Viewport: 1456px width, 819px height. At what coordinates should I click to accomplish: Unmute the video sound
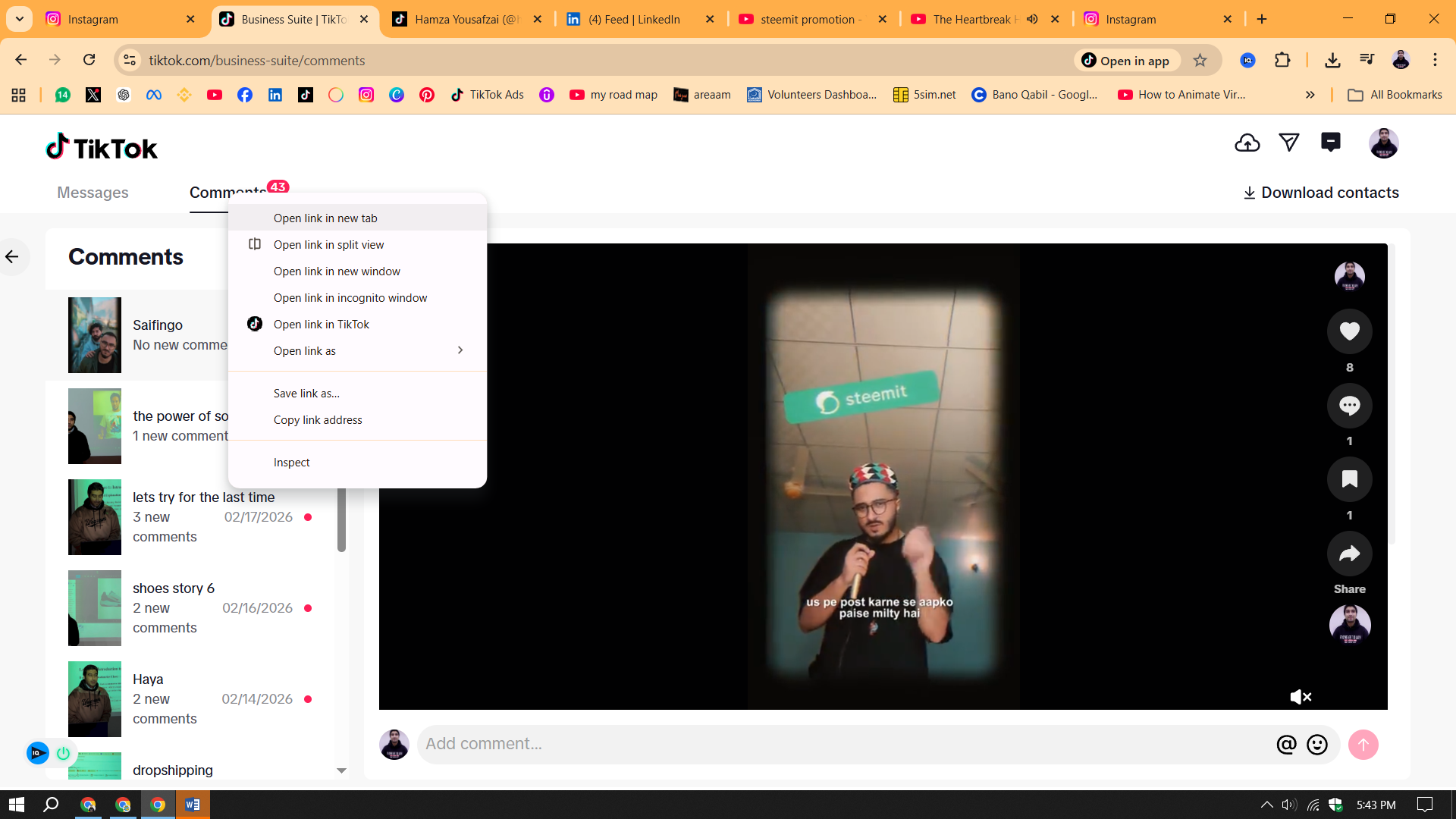[x=1301, y=697]
